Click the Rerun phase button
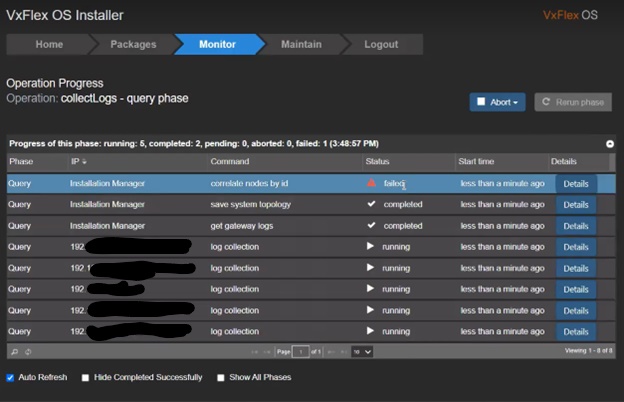This screenshot has height=402, width=624. coord(572,102)
